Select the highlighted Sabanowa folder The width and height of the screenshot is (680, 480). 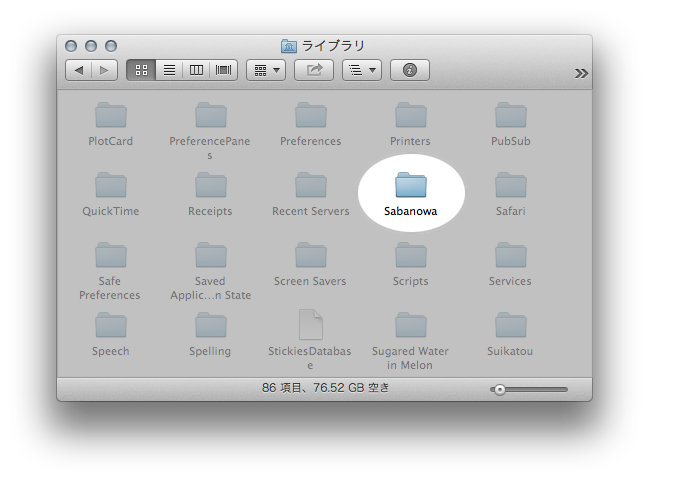point(411,185)
